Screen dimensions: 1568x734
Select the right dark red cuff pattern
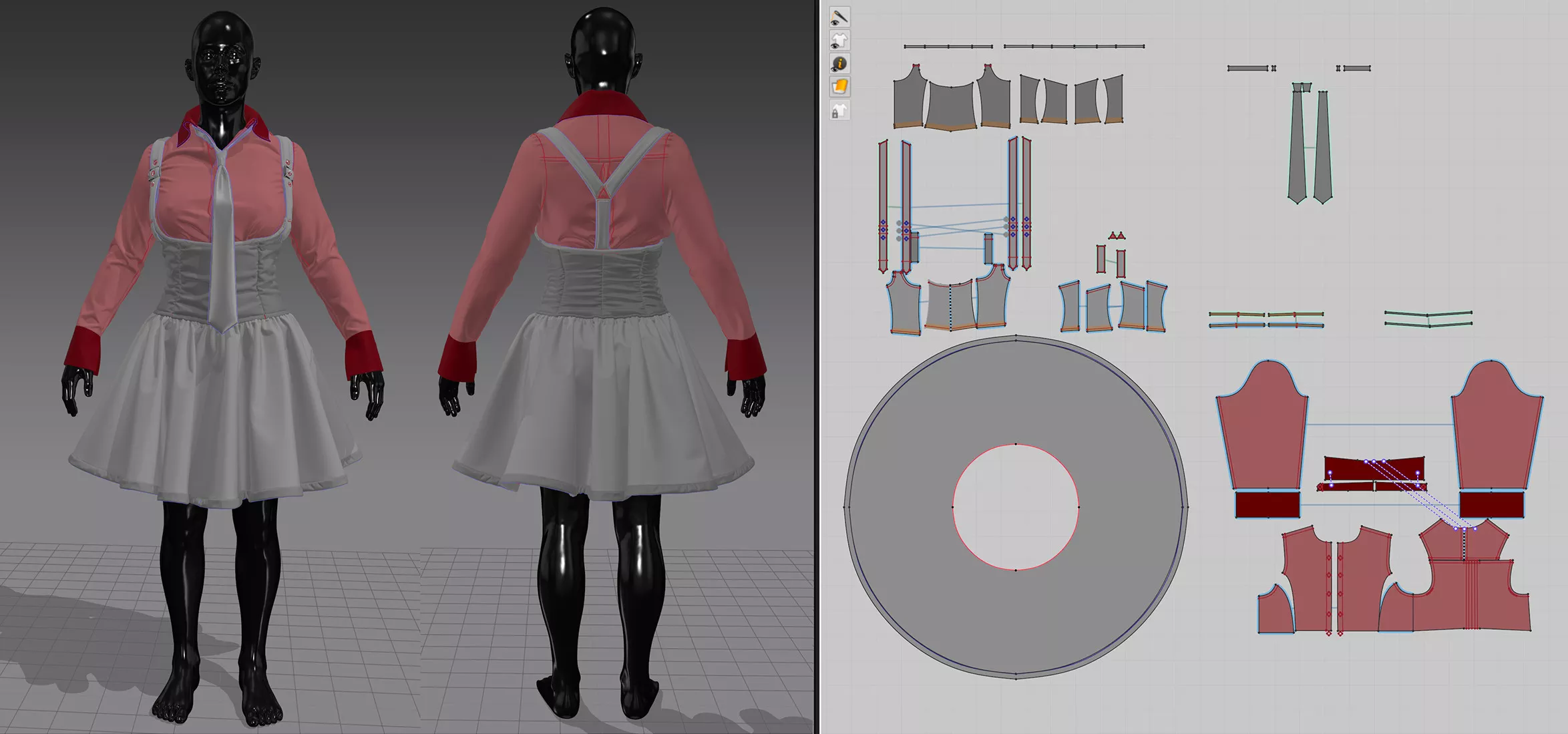(1491, 504)
